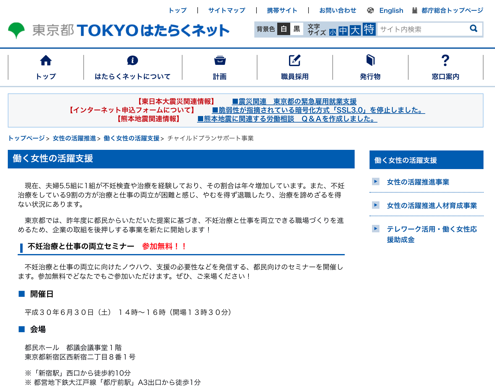Click the トップページ breadcrumb
Image resolution: width=495 pixels, height=389 pixels.
[x=26, y=138]
